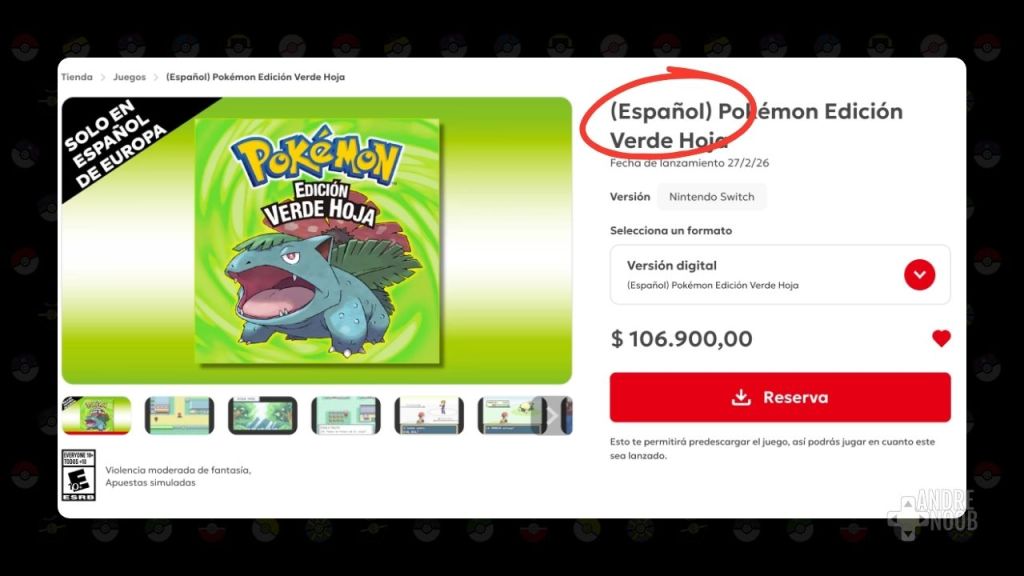Select the fifth gameplay screenshot thumbnail
The image size is (1024, 576).
click(429, 415)
